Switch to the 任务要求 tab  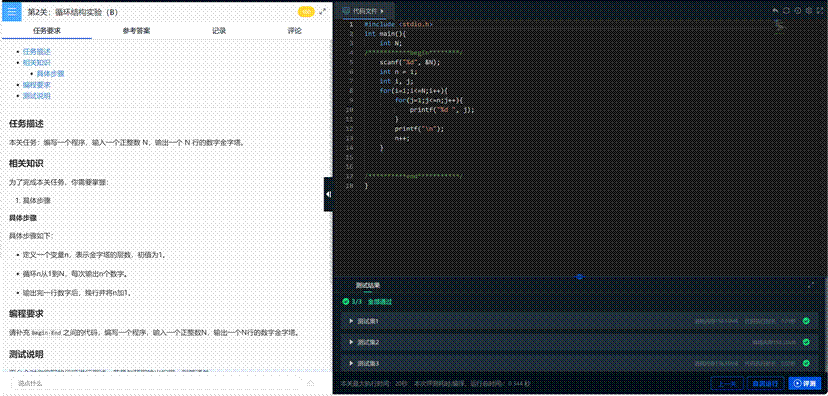pyautogui.click(x=46, y=31)
